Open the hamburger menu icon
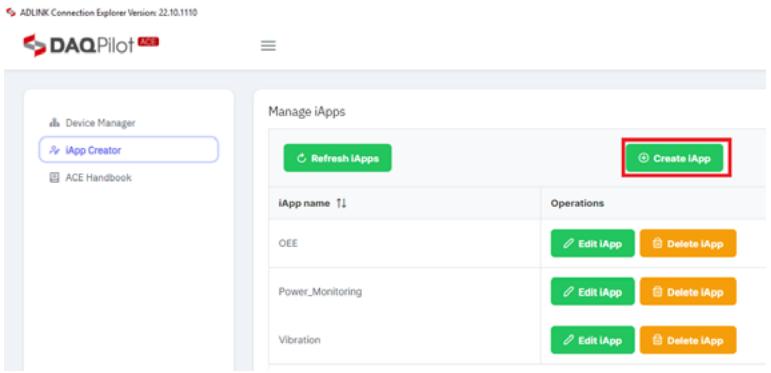Screen dimensions: 771x373 pos(268,46)
